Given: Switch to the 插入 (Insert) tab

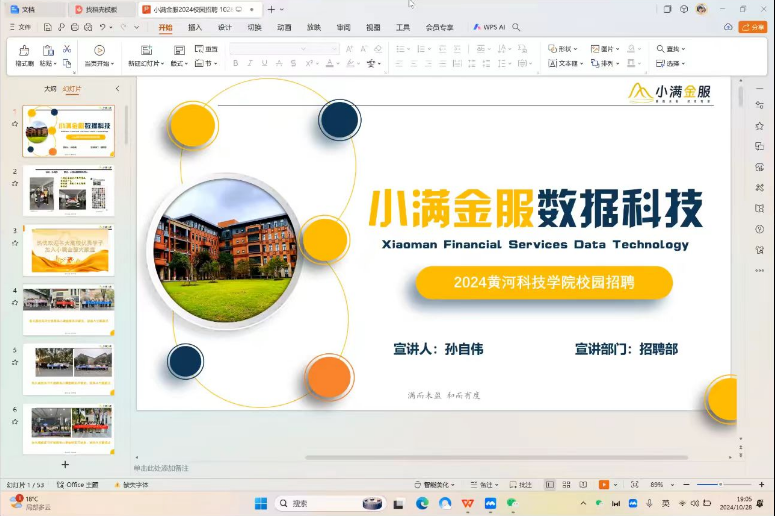Looking at the screenshot, I should tap(195, 27).
